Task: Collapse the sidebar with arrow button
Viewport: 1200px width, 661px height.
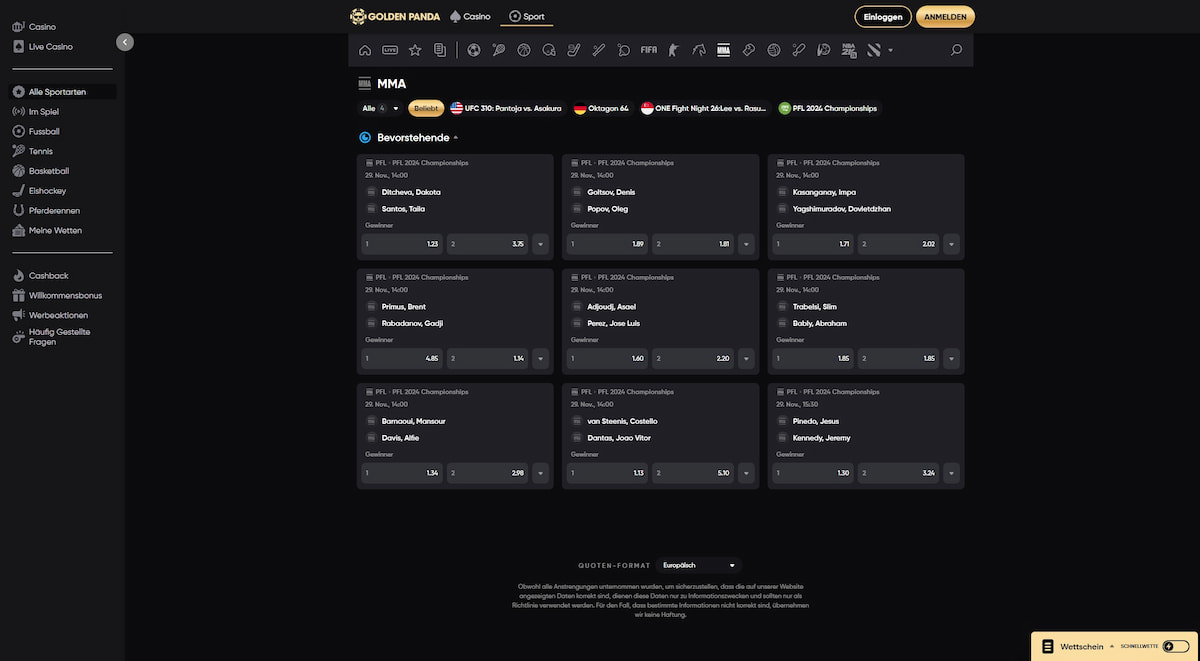Action: 124,42
